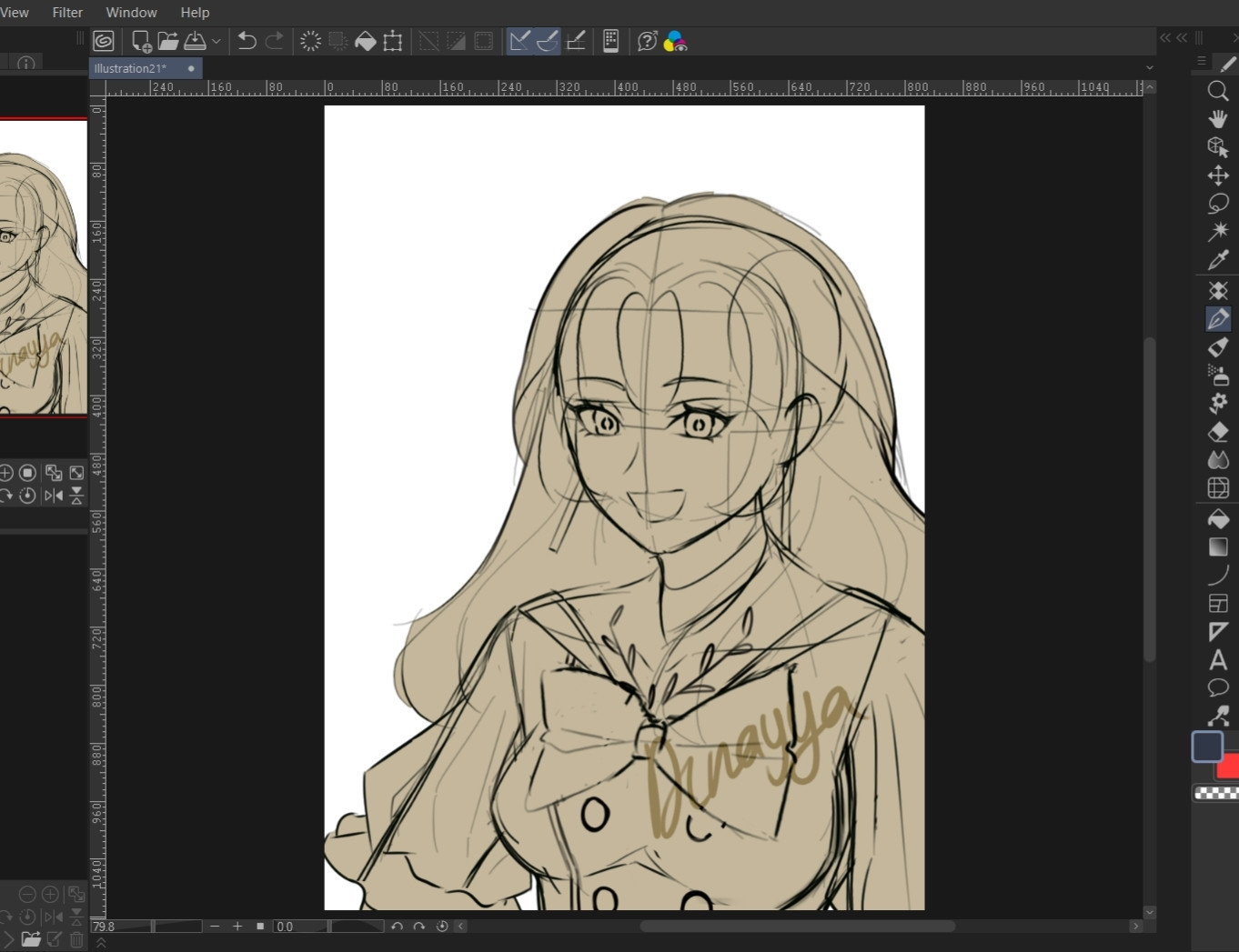The width and height of the screenshot is (1239, 952).
Task: Select the transparent color swatch
Action: [1216, 794]
